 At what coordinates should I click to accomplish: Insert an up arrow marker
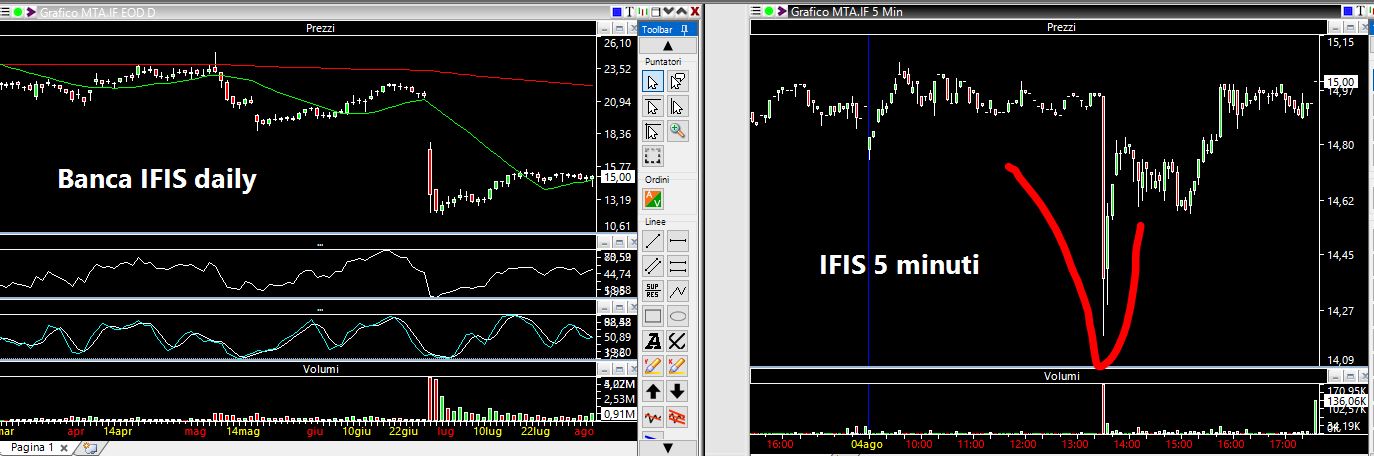(652, 391)
